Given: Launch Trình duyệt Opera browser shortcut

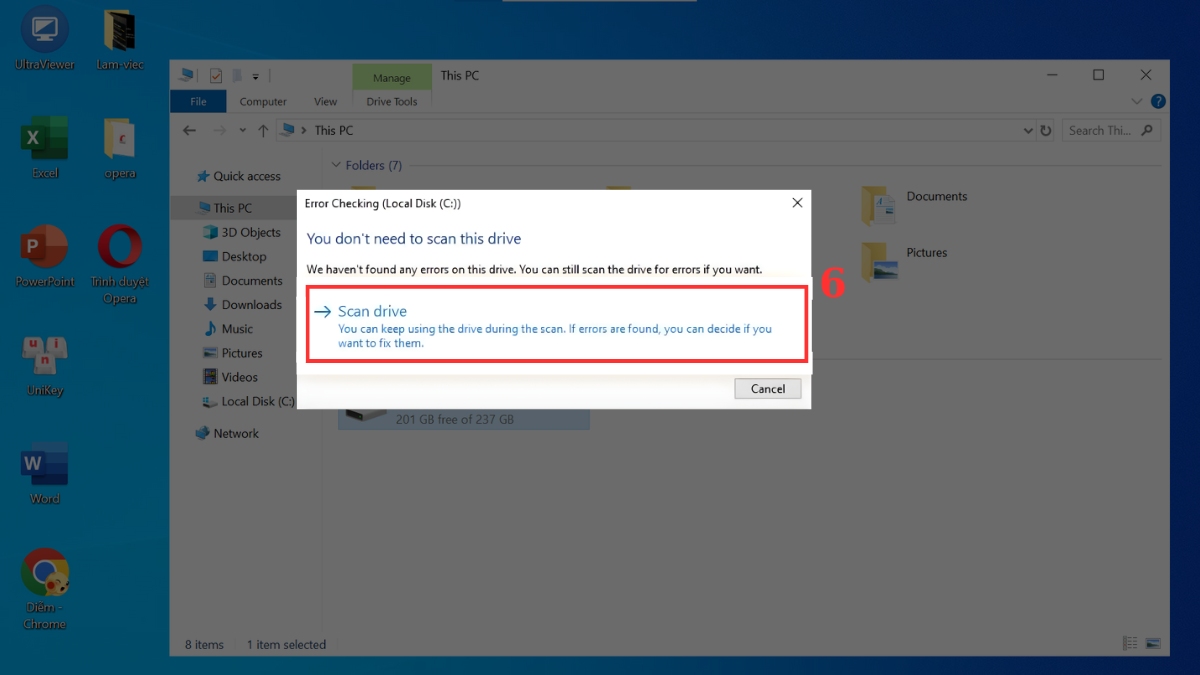Looking at the screenshot, I should pos(120,264).
